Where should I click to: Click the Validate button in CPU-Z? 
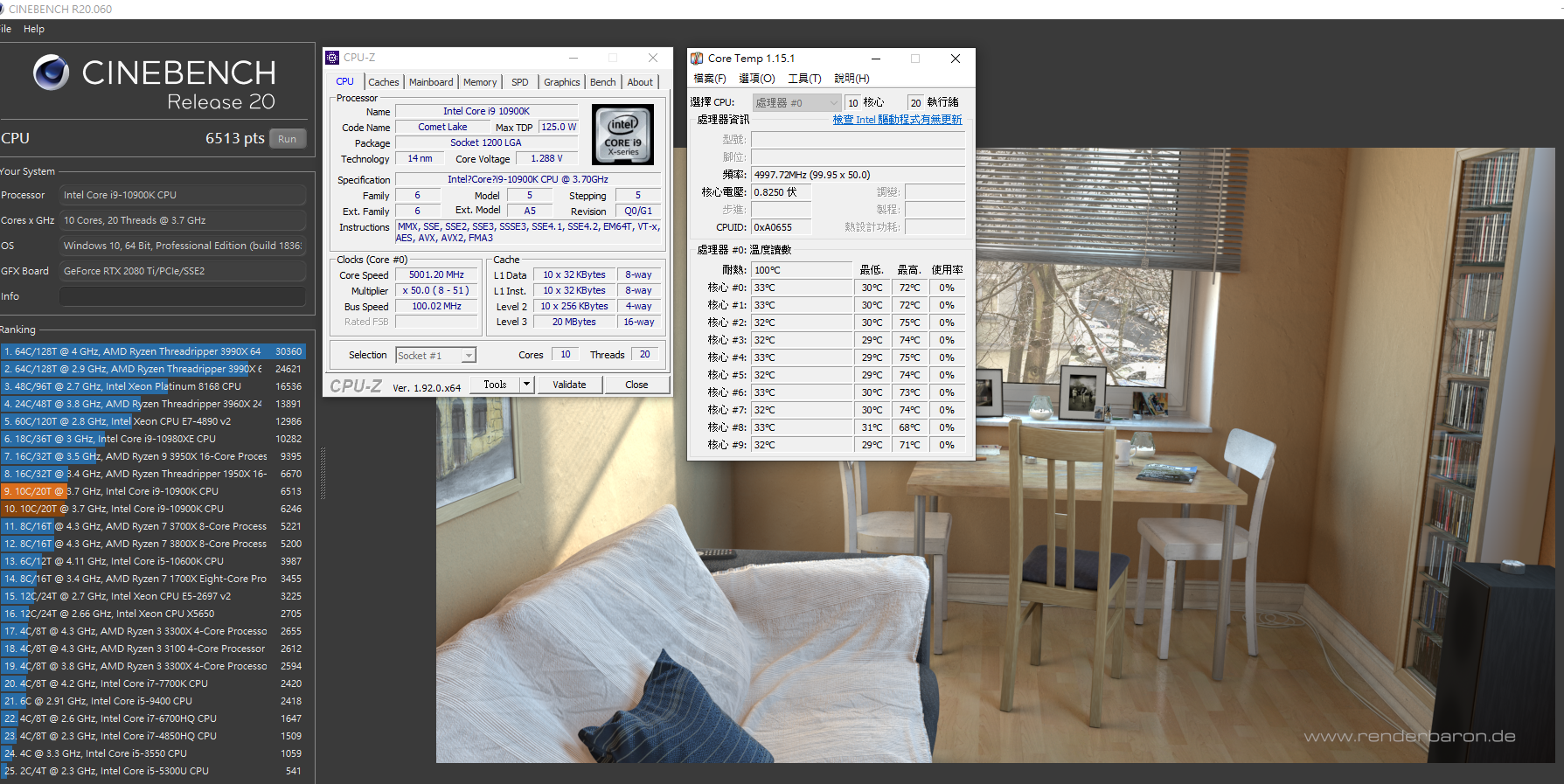pos(569,385)
